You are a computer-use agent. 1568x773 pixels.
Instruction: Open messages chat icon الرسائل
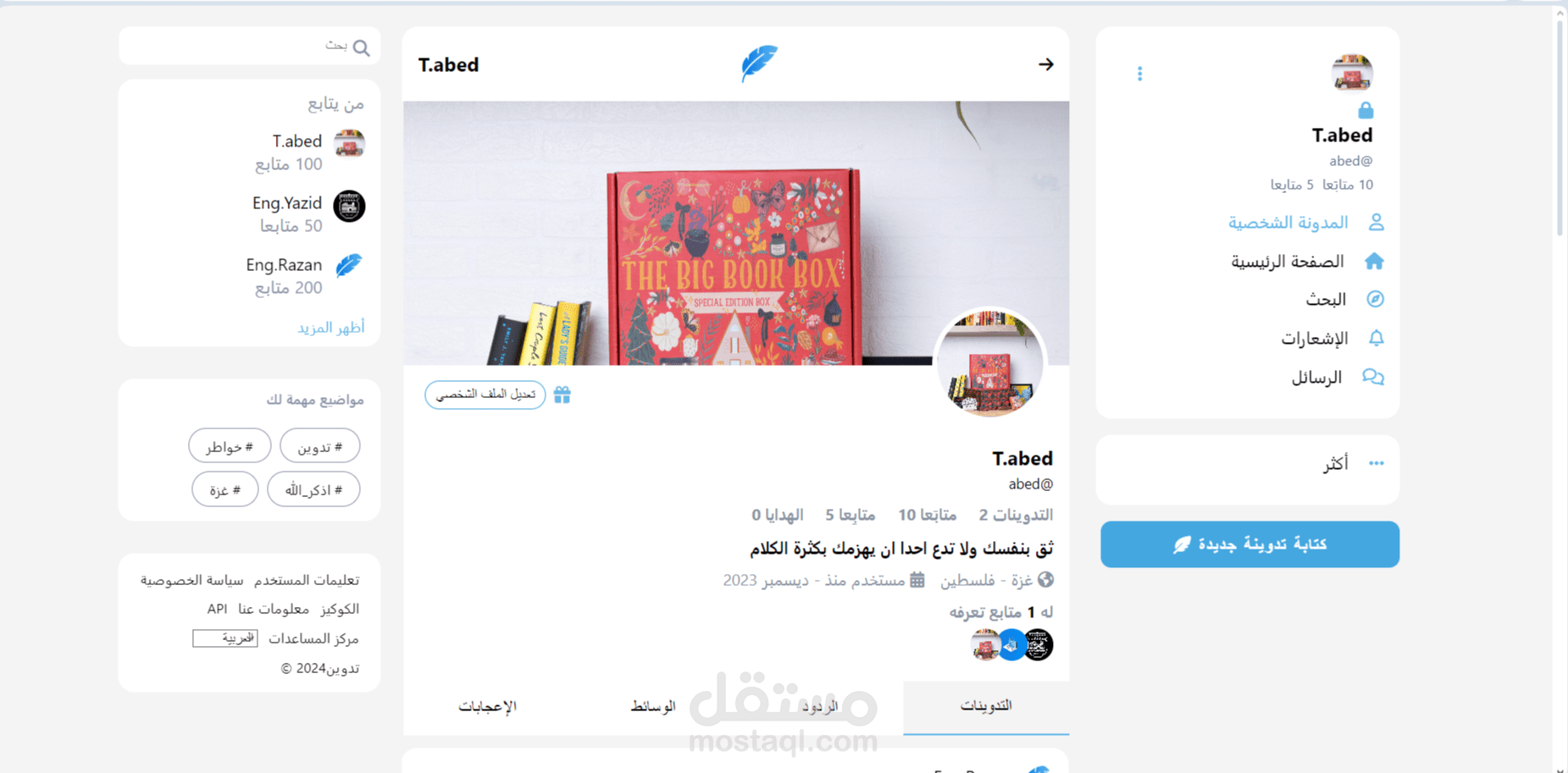1373,377
